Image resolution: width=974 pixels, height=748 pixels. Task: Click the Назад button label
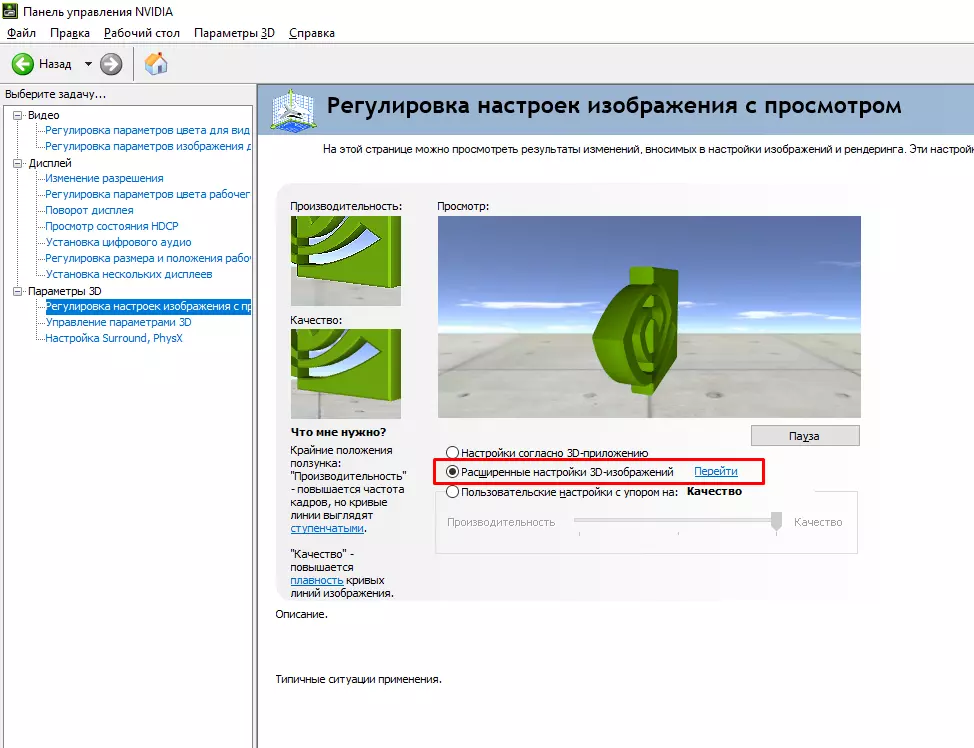click(x=55, y=64)
